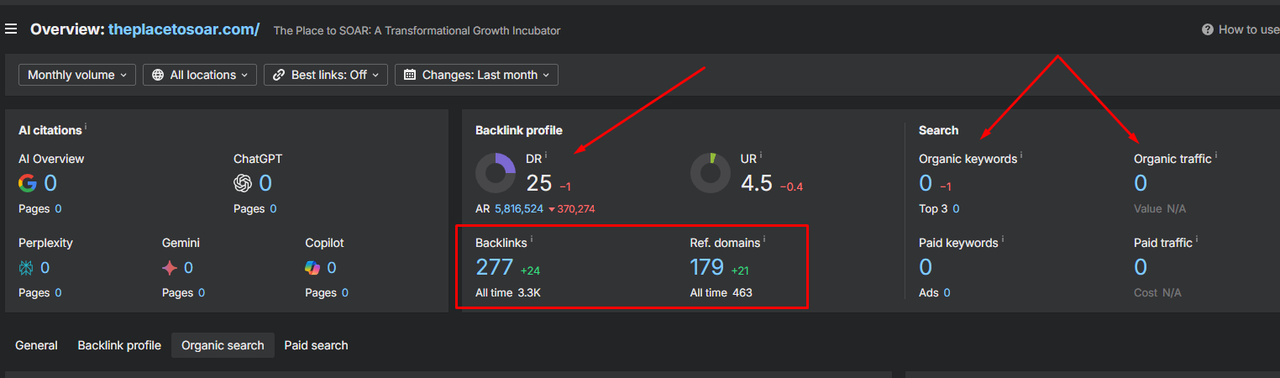This screenshot has width=1280, height=378.
Task: Click info icon next to UR
Action: point(761,156)
